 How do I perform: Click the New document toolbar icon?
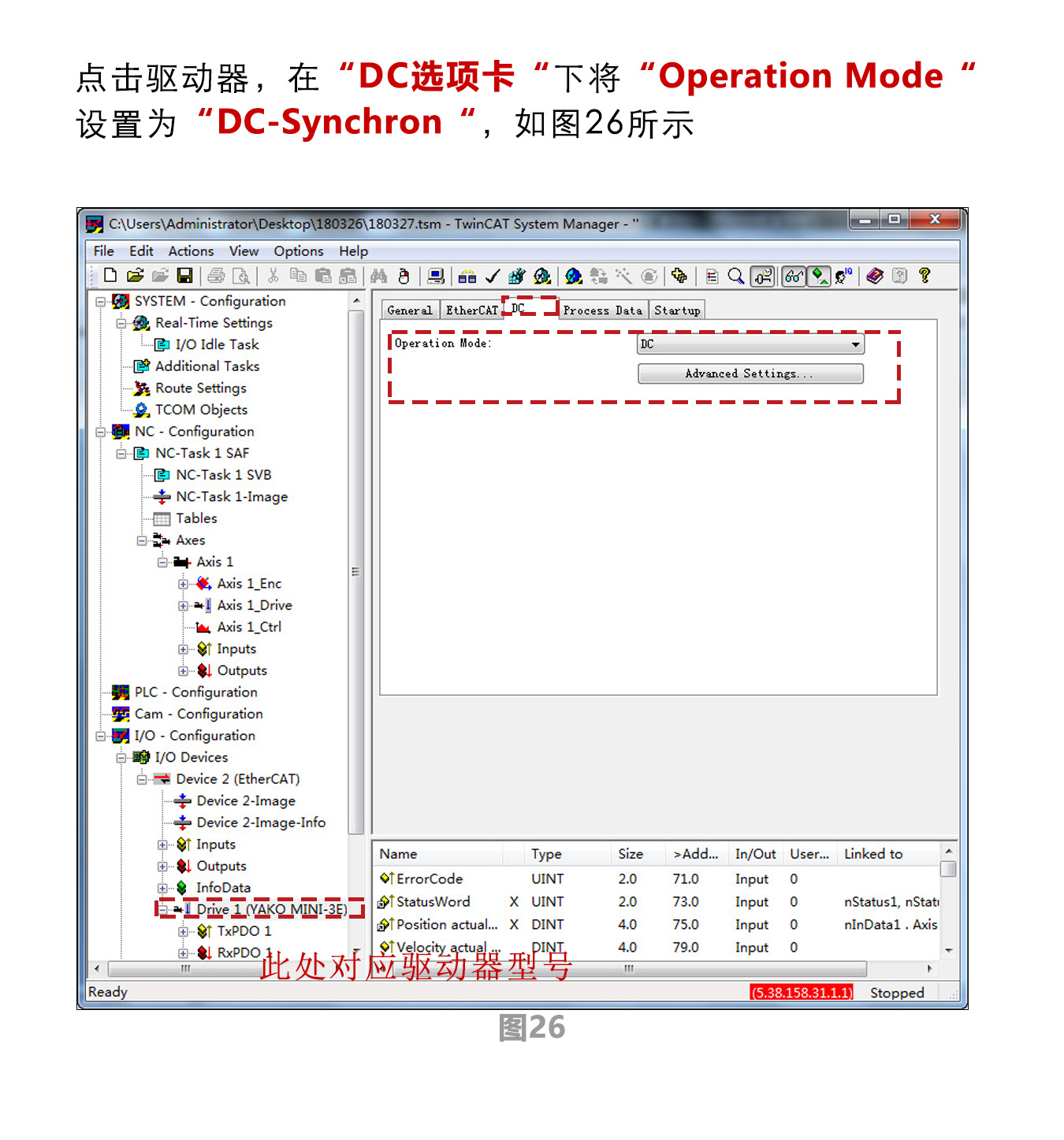[x=110, y=276]
